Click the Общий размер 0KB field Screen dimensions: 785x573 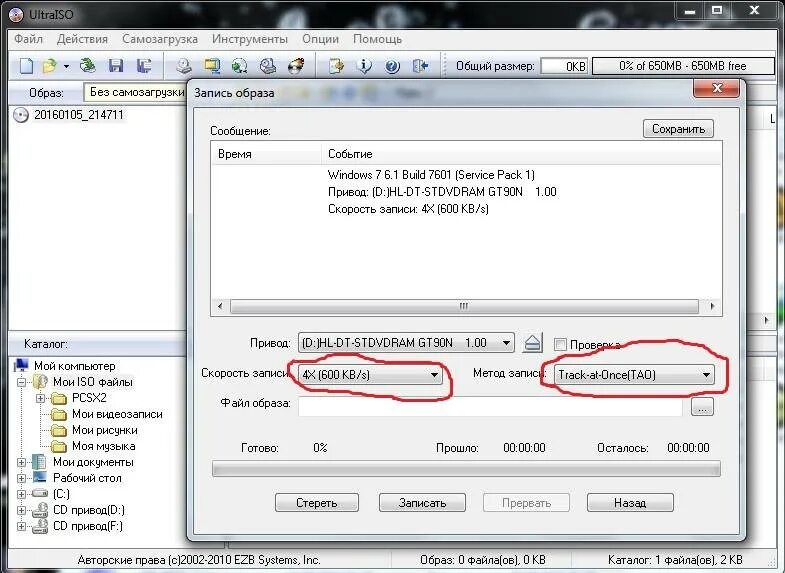(x=564, y=66)
